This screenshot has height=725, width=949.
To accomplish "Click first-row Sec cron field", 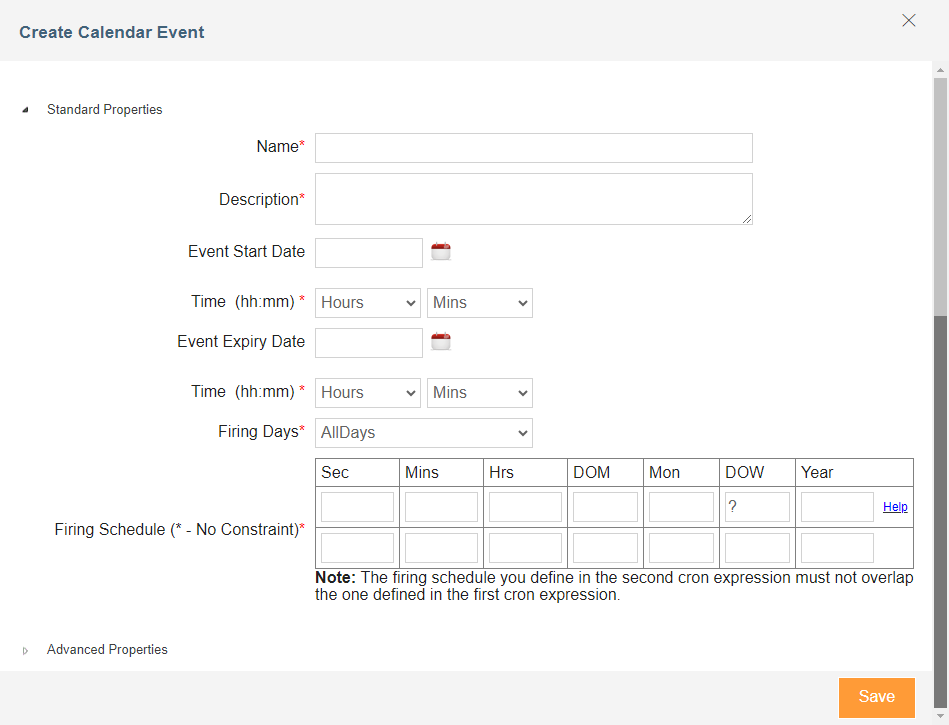I will [x=357, y=507].
